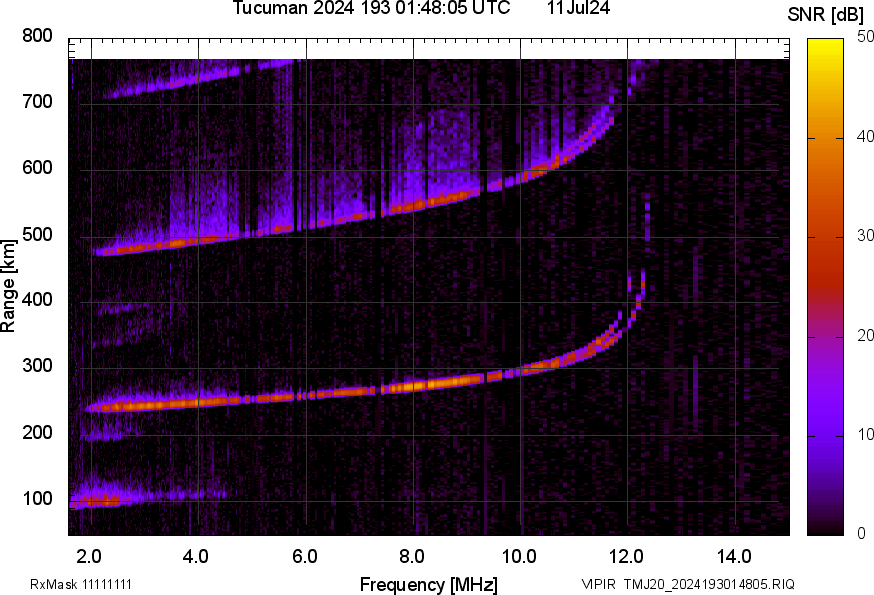Click the lower trace at 8 MHz frequency
Image resolution: width=874 pixels, height=595 pixels.
click(x=413, y=384)
